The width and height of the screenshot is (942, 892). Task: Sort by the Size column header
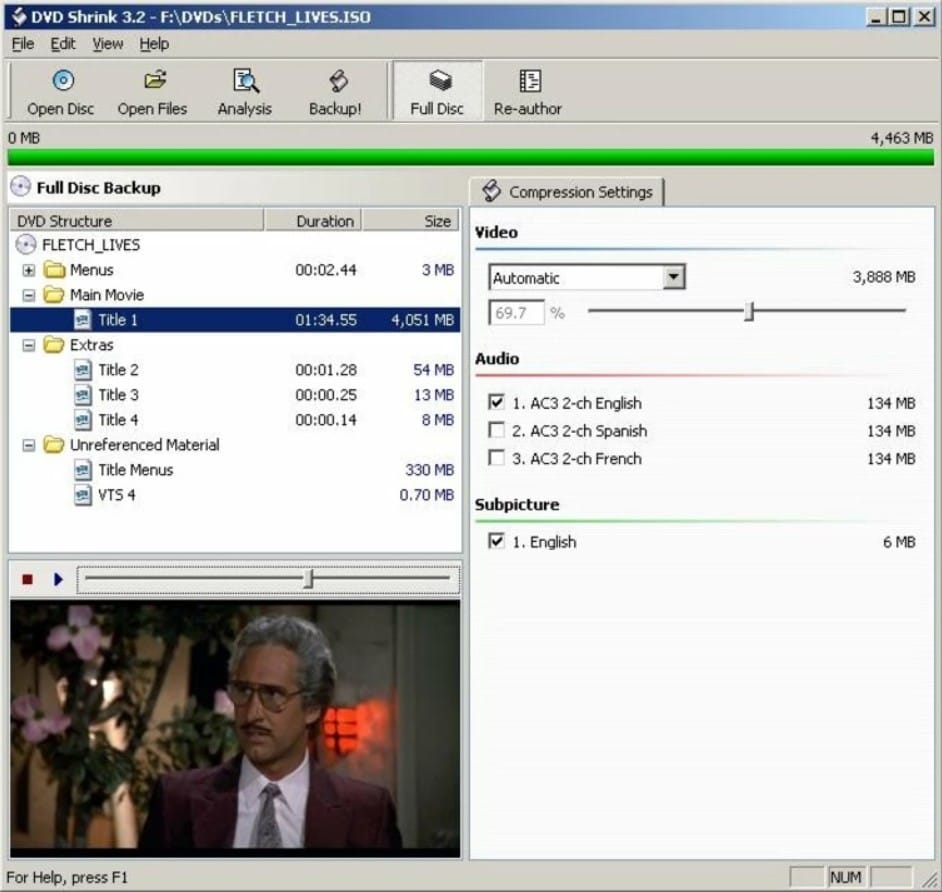(411, 220)
